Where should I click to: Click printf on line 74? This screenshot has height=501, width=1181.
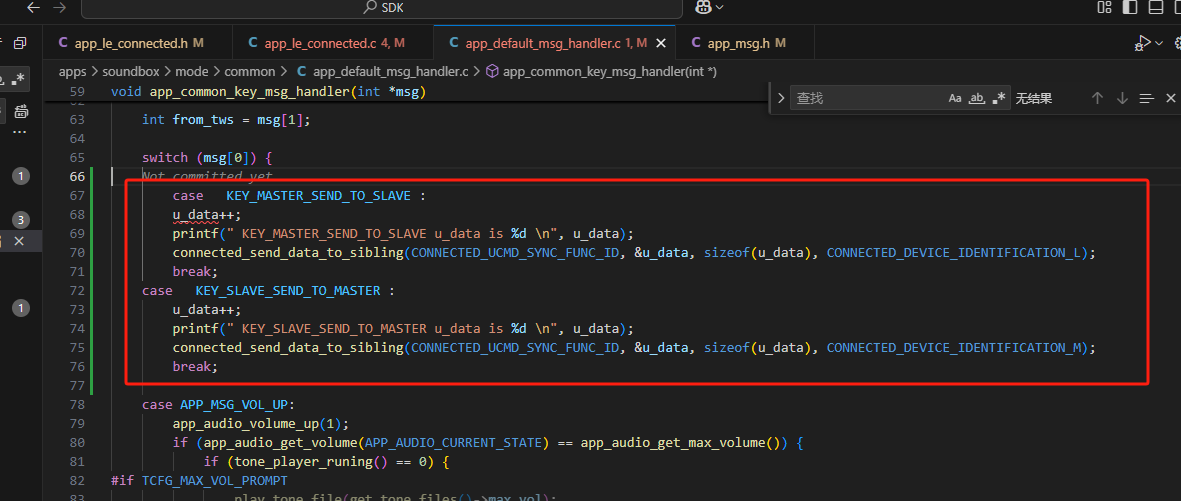[x=195, y=328]
